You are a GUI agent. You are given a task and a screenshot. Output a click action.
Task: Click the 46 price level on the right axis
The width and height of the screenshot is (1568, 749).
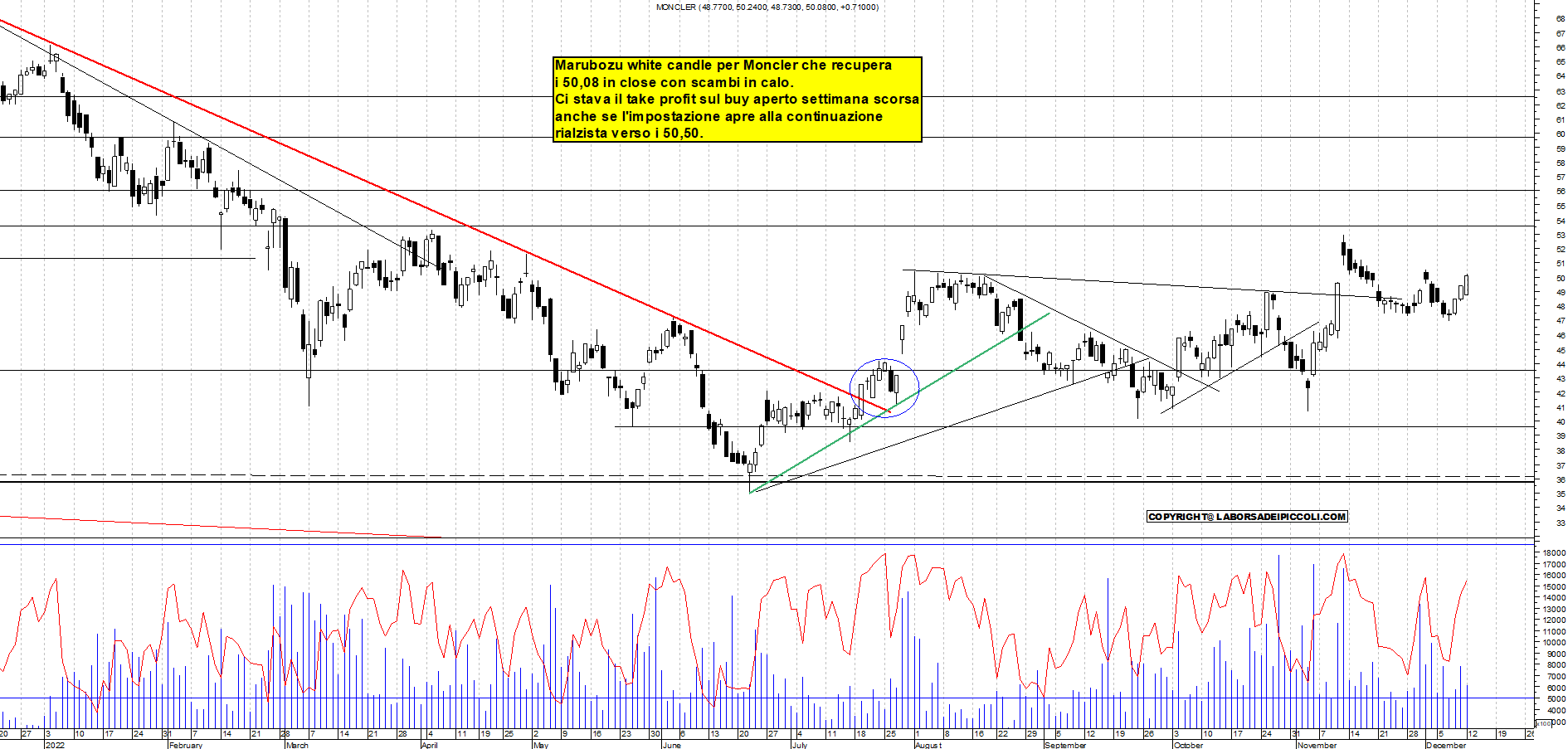click(1561, 336)
